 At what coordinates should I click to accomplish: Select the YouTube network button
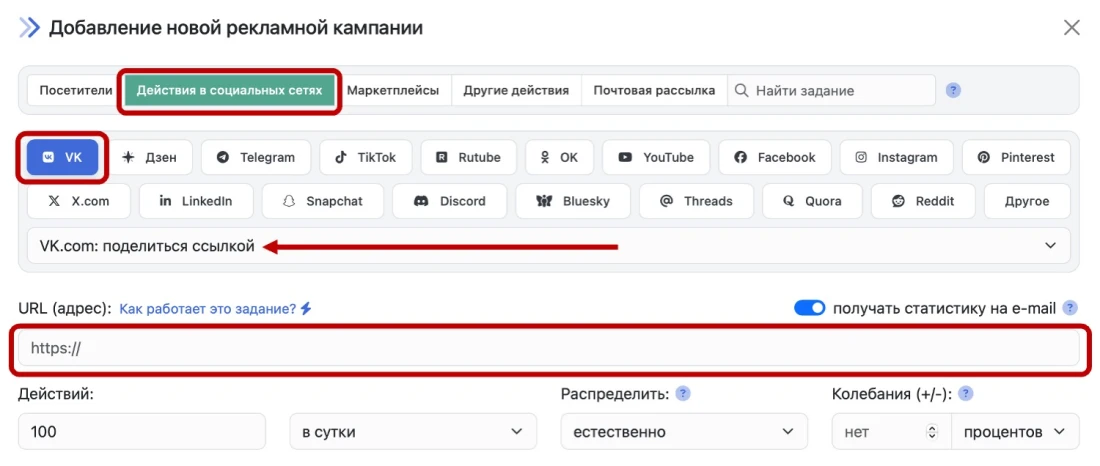tap(655, 157)
